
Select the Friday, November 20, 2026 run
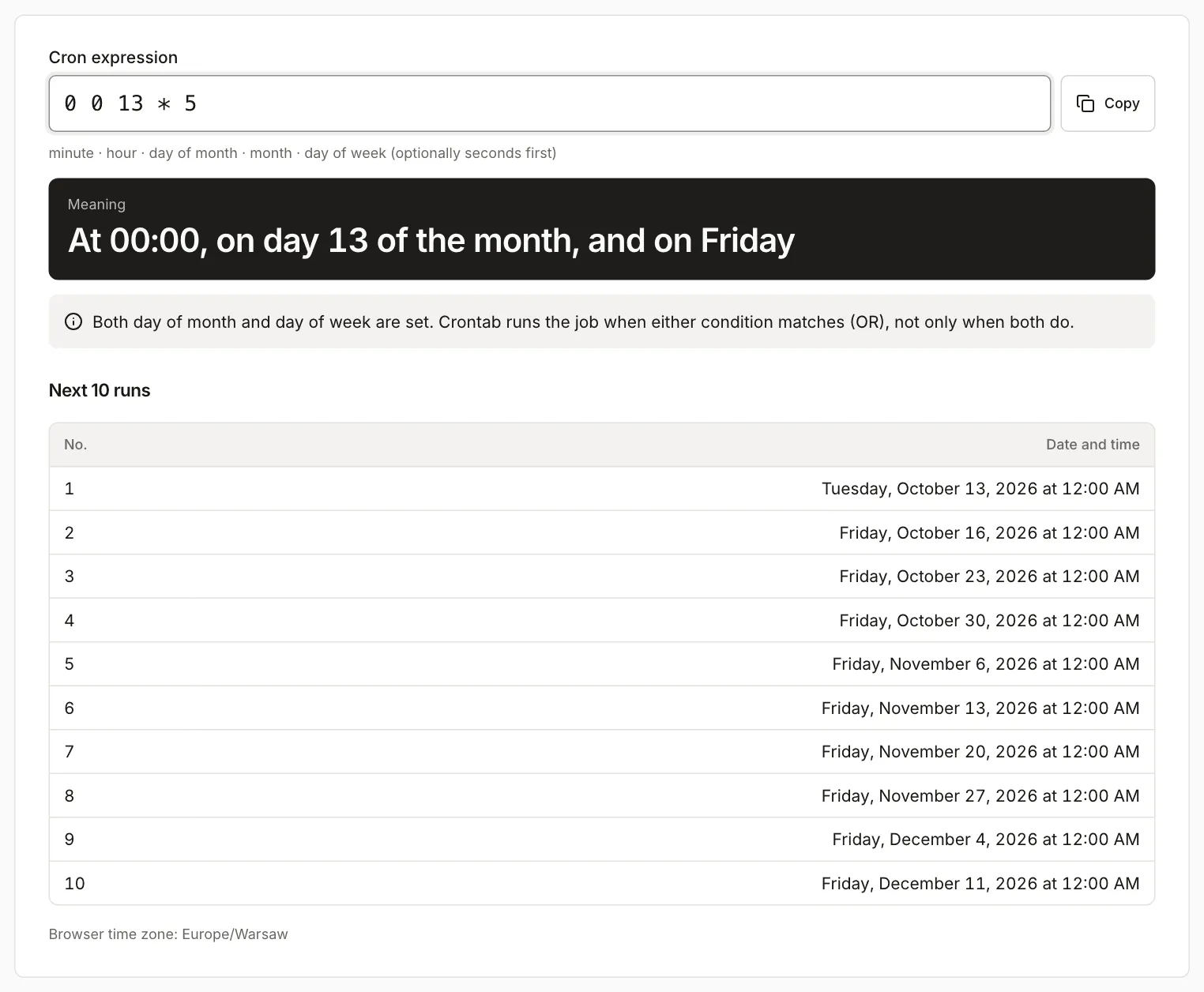[602, 752]
